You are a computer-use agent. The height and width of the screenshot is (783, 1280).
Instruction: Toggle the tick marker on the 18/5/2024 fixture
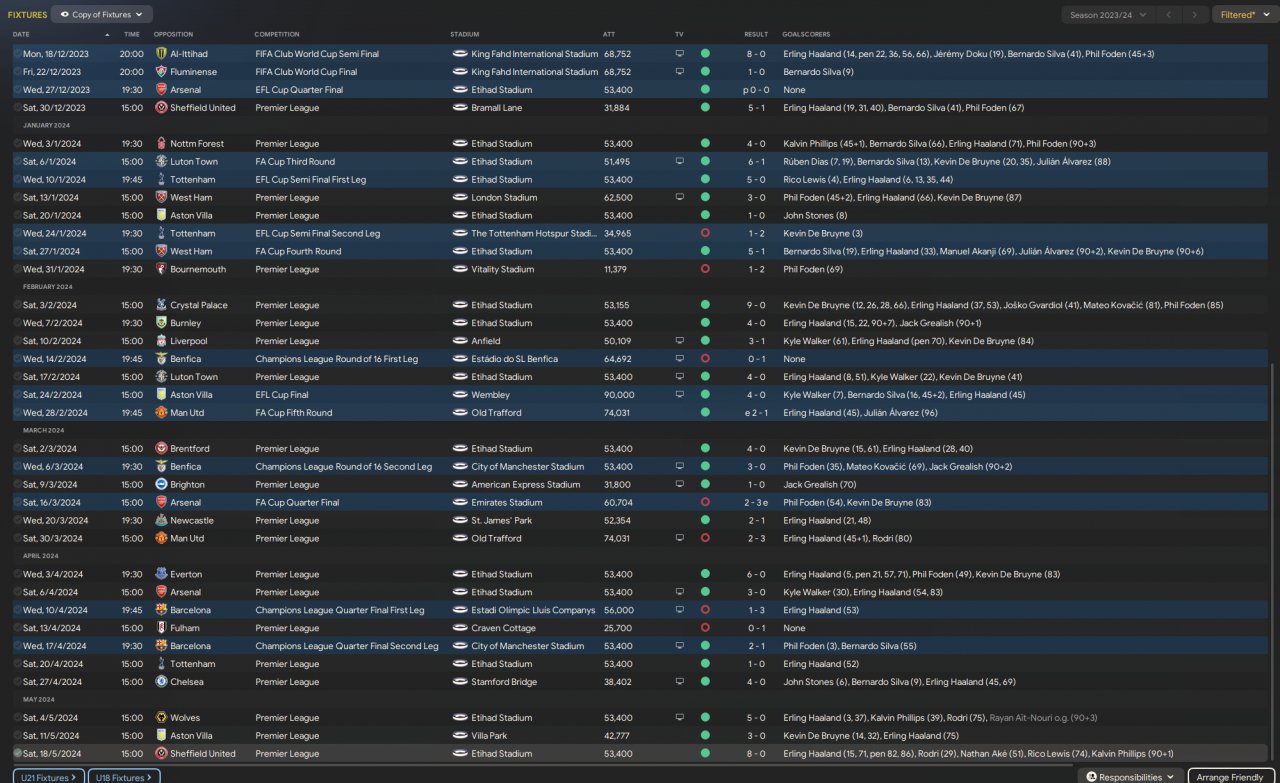(17, 754)
